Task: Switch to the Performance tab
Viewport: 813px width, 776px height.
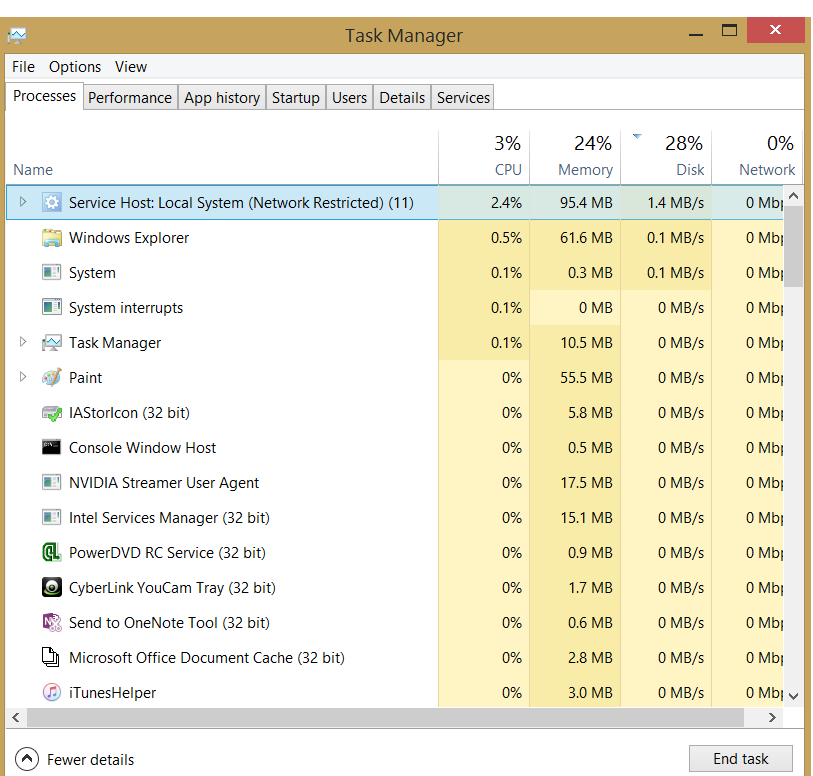Action: [130, 97]
